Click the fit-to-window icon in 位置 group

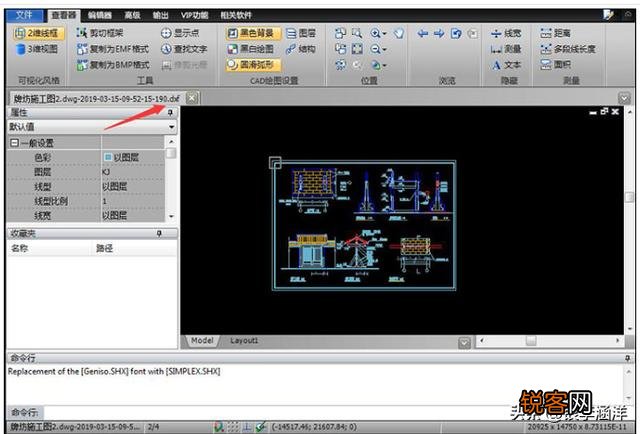[x=357, y=49]
